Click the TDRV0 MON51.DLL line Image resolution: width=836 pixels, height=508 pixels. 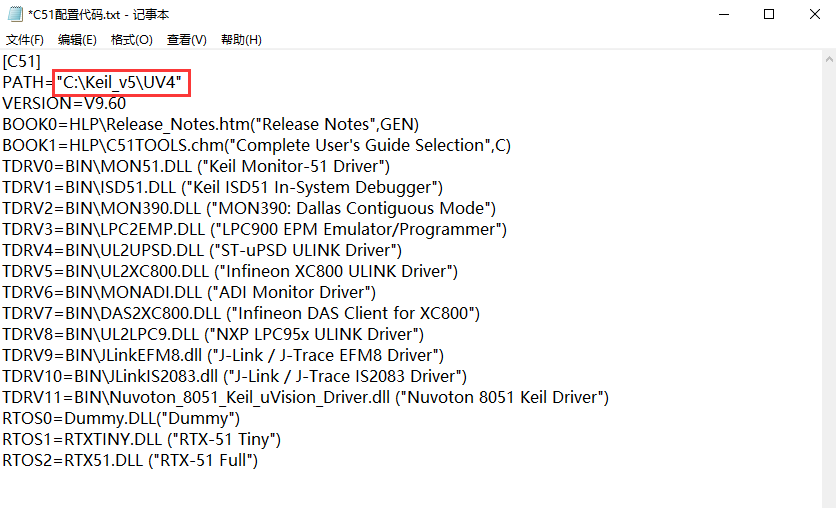coord(196,166)
